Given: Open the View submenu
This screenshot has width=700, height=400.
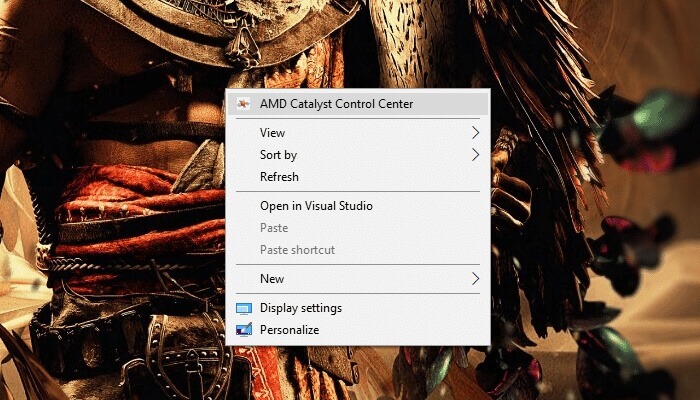Looking at the screenshot, I should click(x=358, y=133).
